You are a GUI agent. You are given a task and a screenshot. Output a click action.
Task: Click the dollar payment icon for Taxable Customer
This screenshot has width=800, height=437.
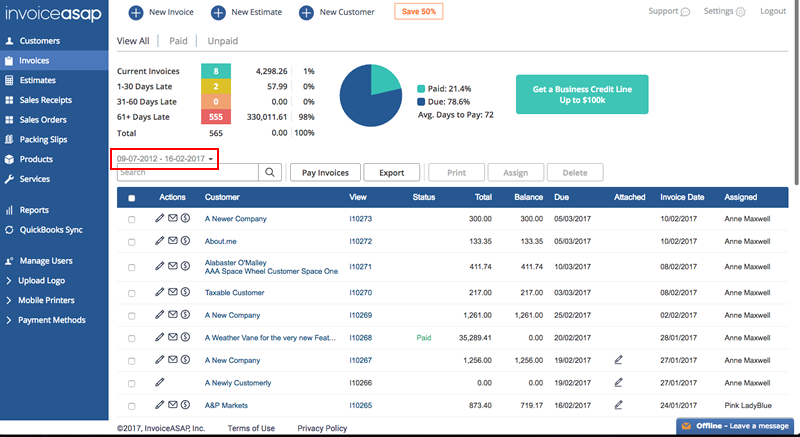pos(185,293)
